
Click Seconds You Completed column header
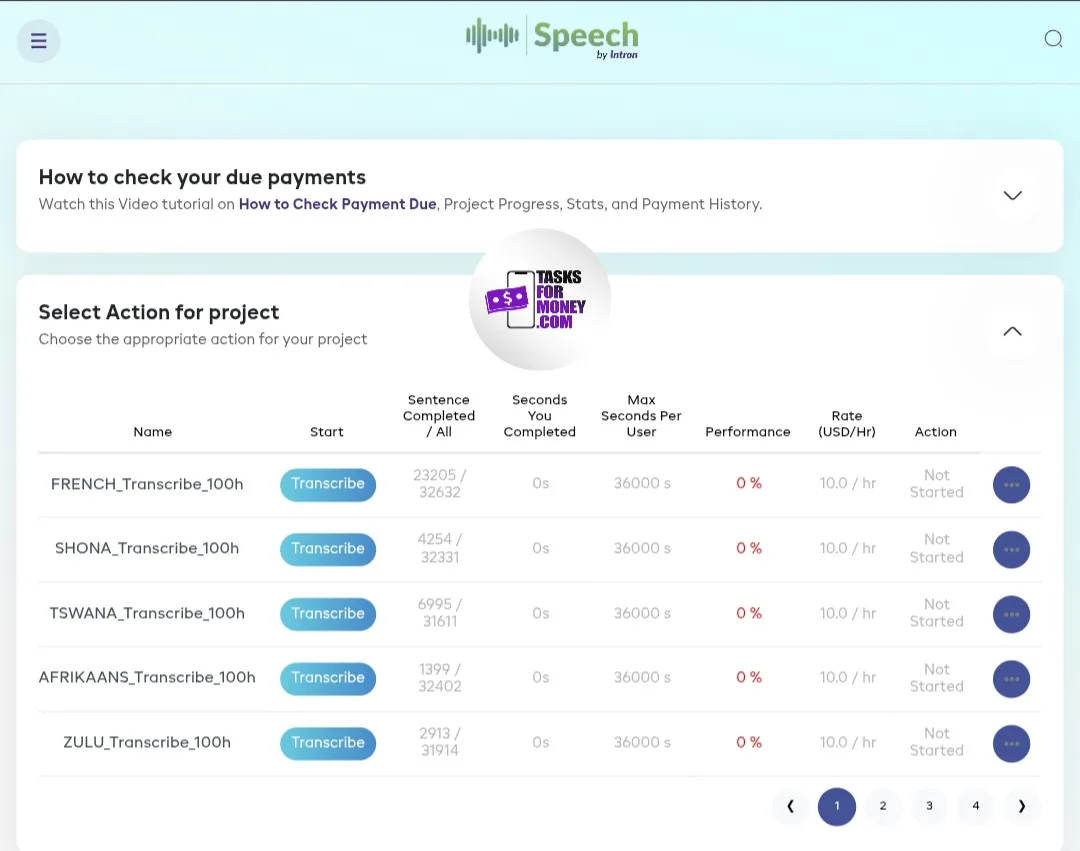(539, 416)
